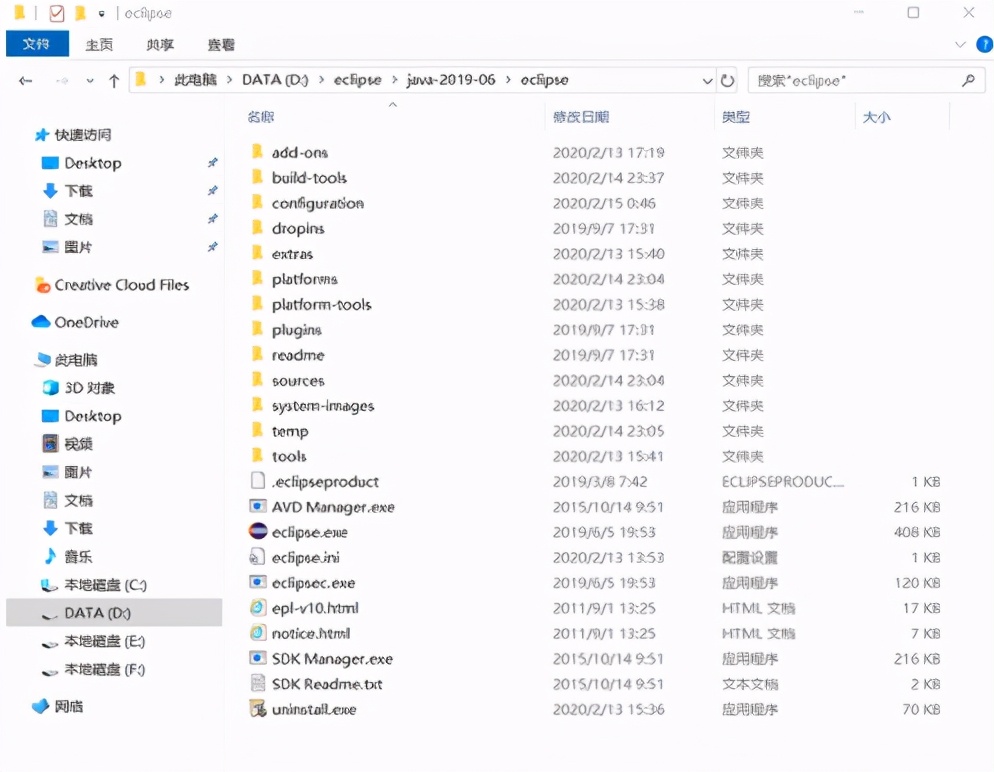Open the recent locations dropdown arrow
This screenshot has height=772, width=994.
(90, 80)
